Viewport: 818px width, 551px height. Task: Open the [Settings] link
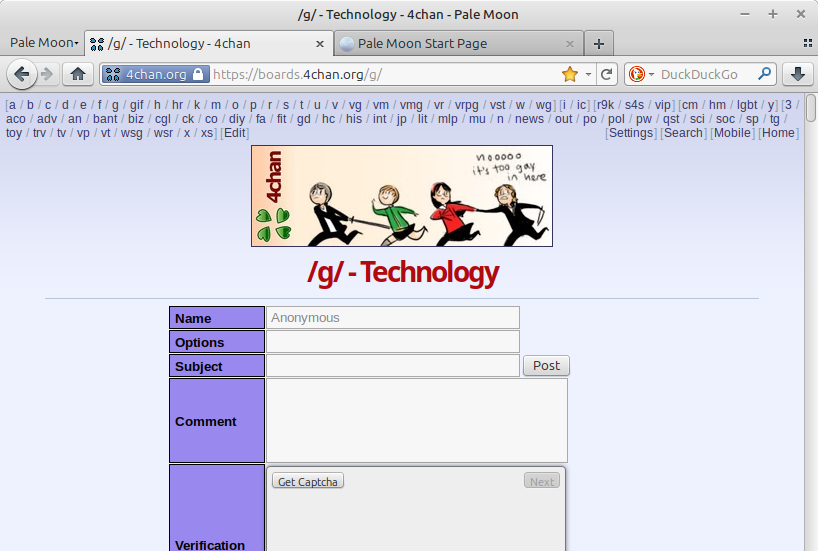point(631,133)
